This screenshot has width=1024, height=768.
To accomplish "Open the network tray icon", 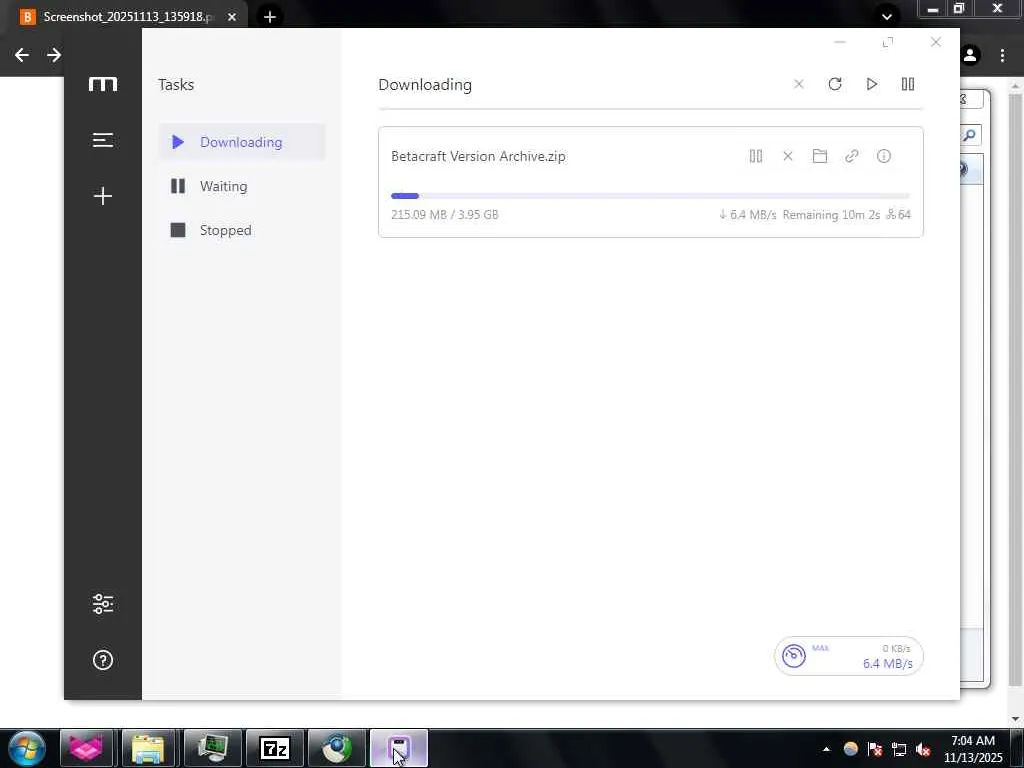I will (899, 749).
